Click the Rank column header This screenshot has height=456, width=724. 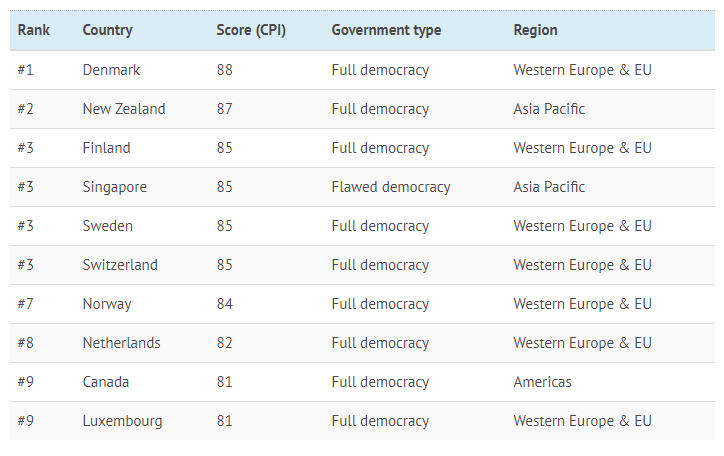click(x=34, y=30)
